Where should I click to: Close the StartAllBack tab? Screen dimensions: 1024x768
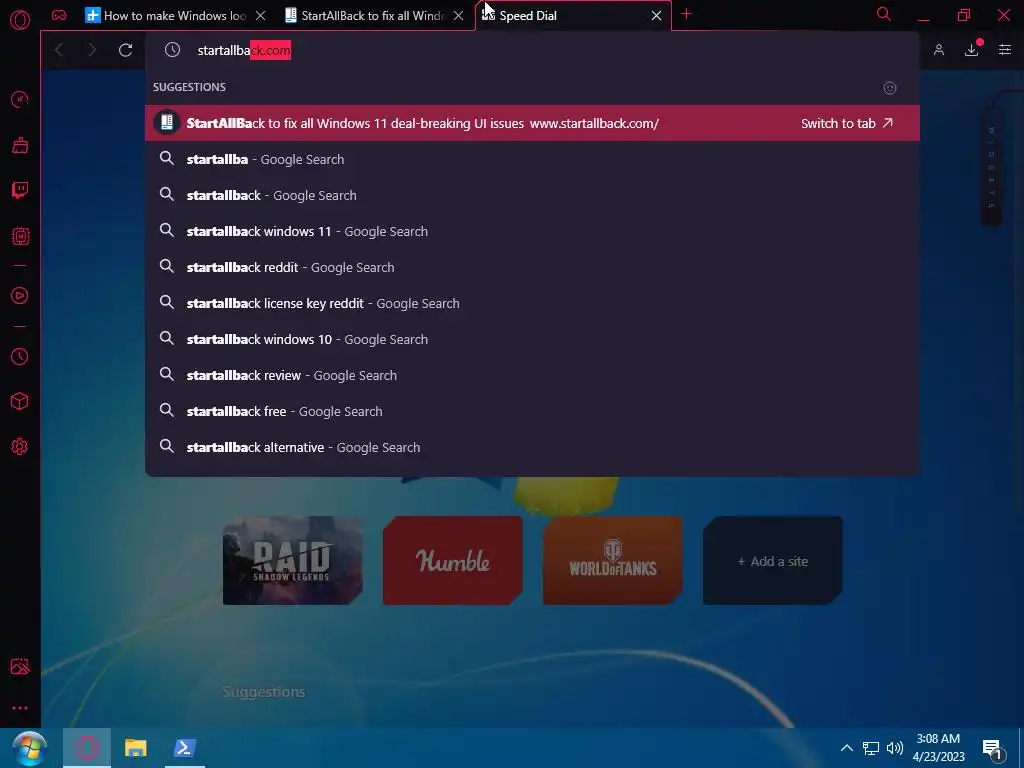click(x=458, y=16)
